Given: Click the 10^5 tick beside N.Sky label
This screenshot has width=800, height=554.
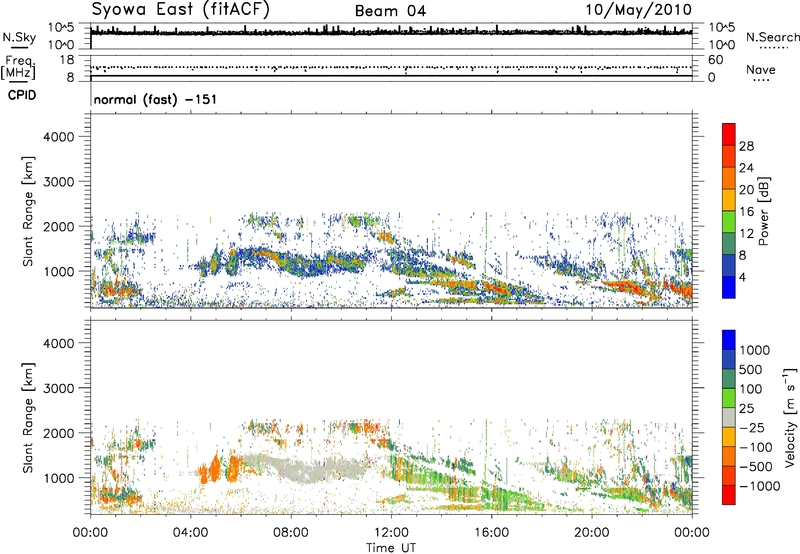Looking at the screenshot, I should click(61, 28).
